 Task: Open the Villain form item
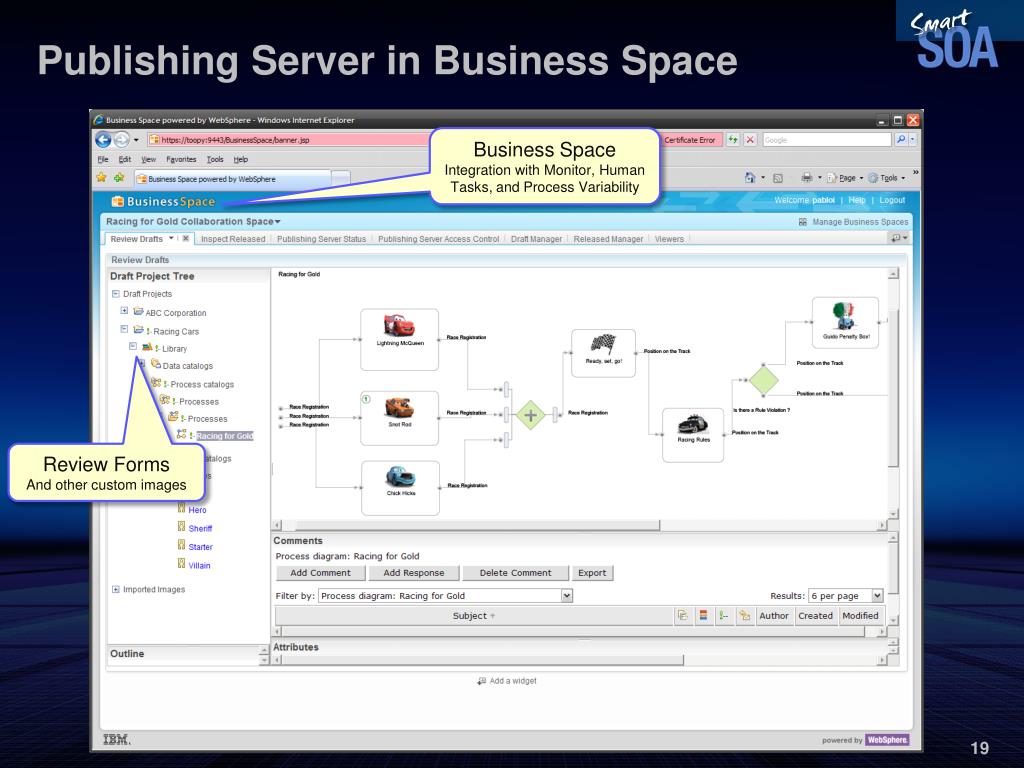point(199,566)
